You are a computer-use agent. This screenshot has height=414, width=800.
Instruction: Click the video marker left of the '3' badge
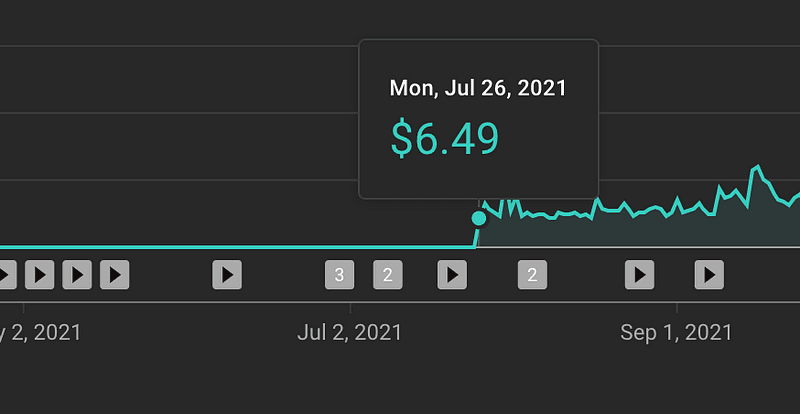click(x=227, y=275)
